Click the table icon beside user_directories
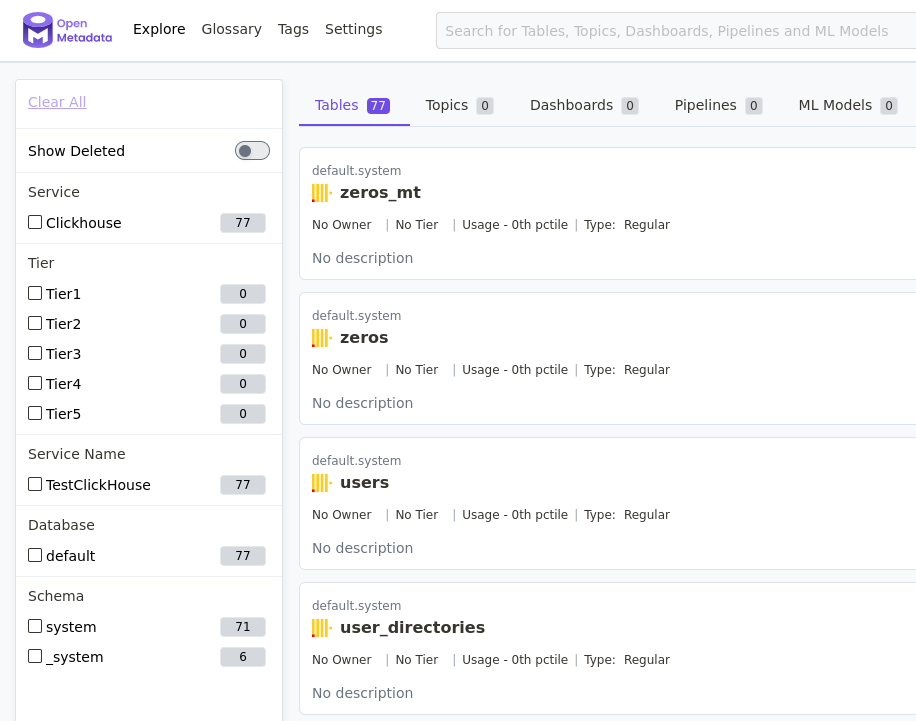 coord(320,627)
